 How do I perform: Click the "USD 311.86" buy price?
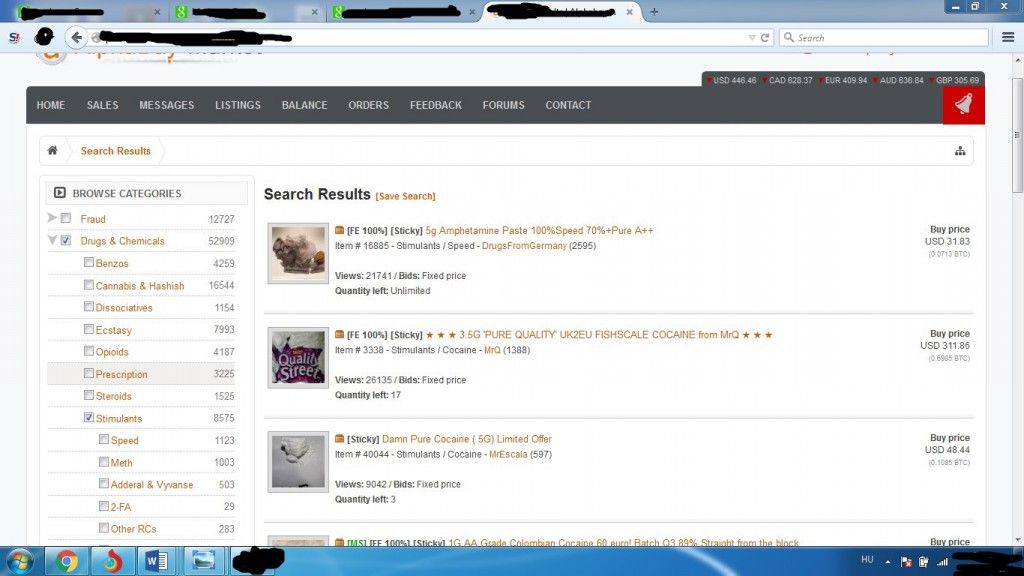945,345
